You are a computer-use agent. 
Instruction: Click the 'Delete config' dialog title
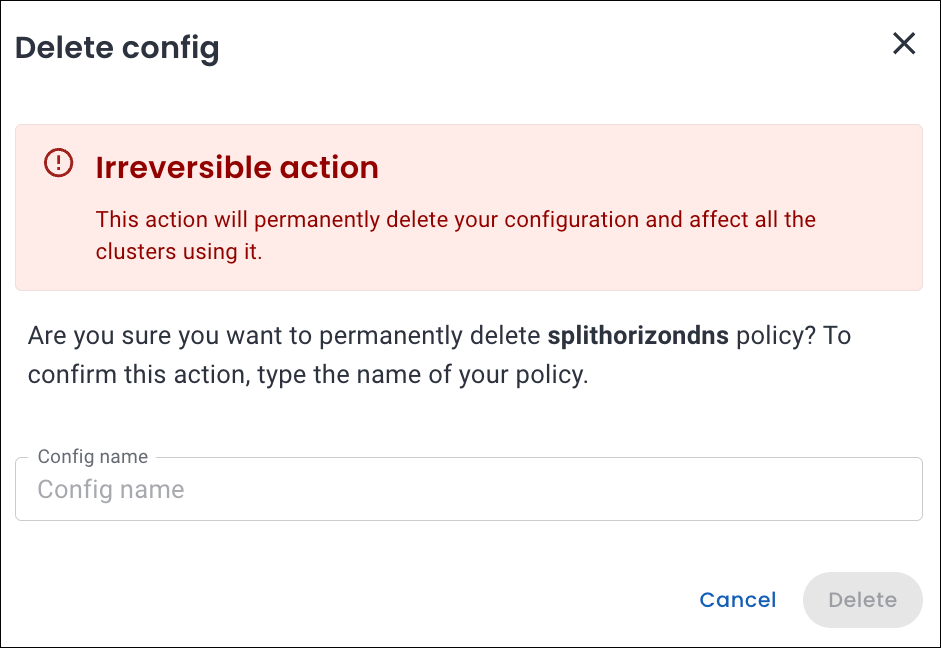coord(117,47)
